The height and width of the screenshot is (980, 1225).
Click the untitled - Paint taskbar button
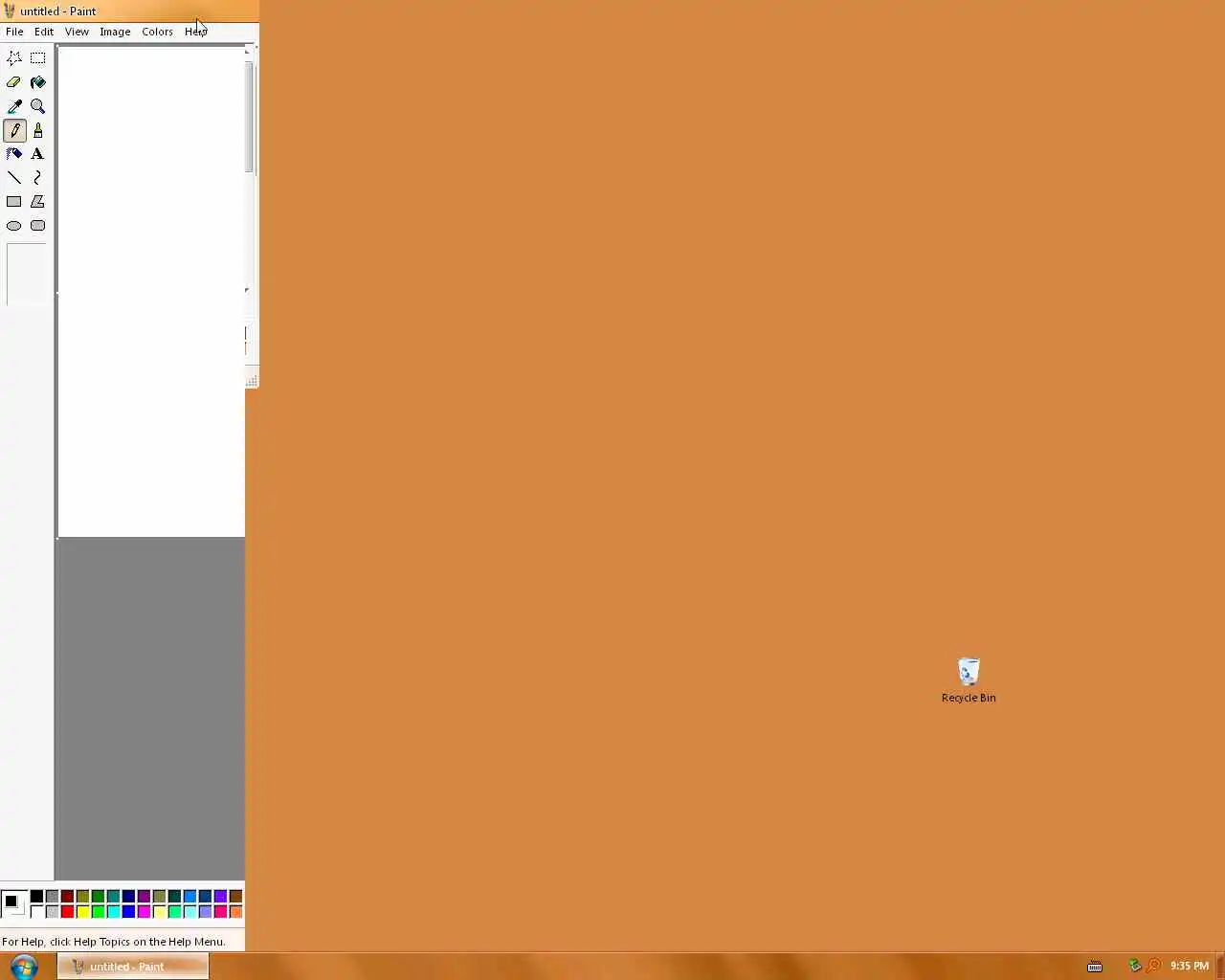click(x=133, y=967)
